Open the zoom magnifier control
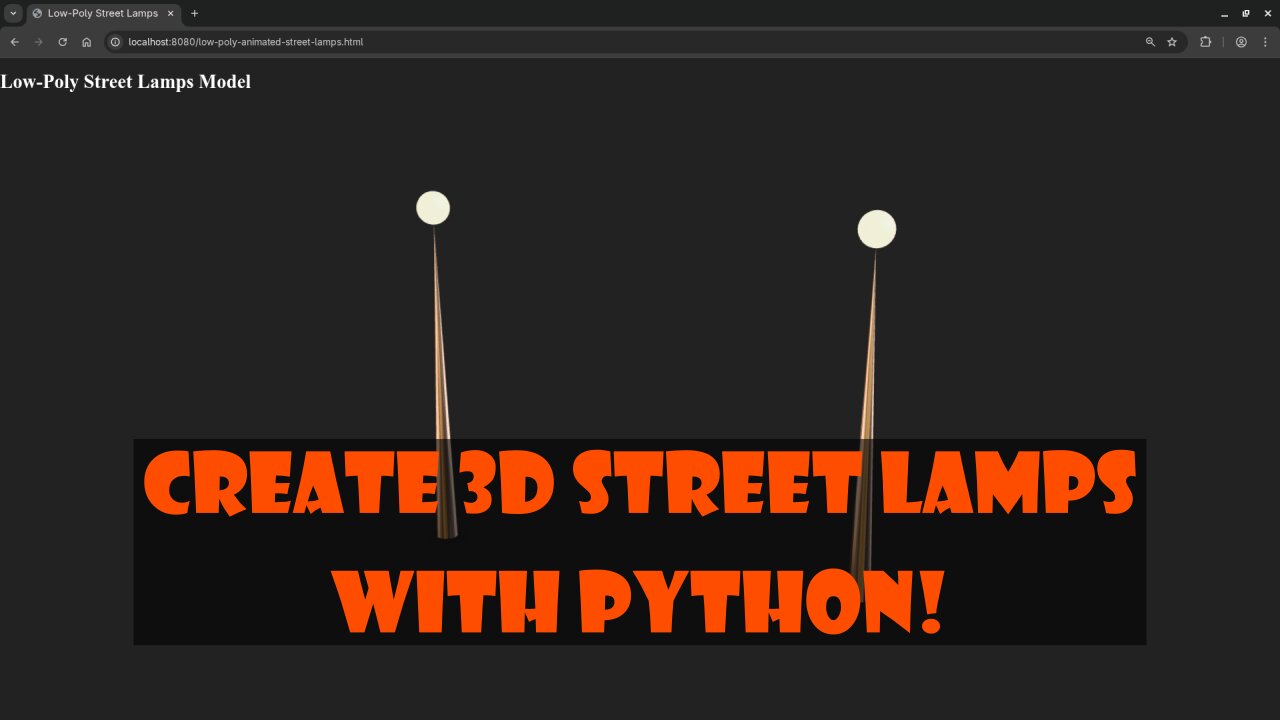Screen dimensions: 1280x720 pos(1150,42)
